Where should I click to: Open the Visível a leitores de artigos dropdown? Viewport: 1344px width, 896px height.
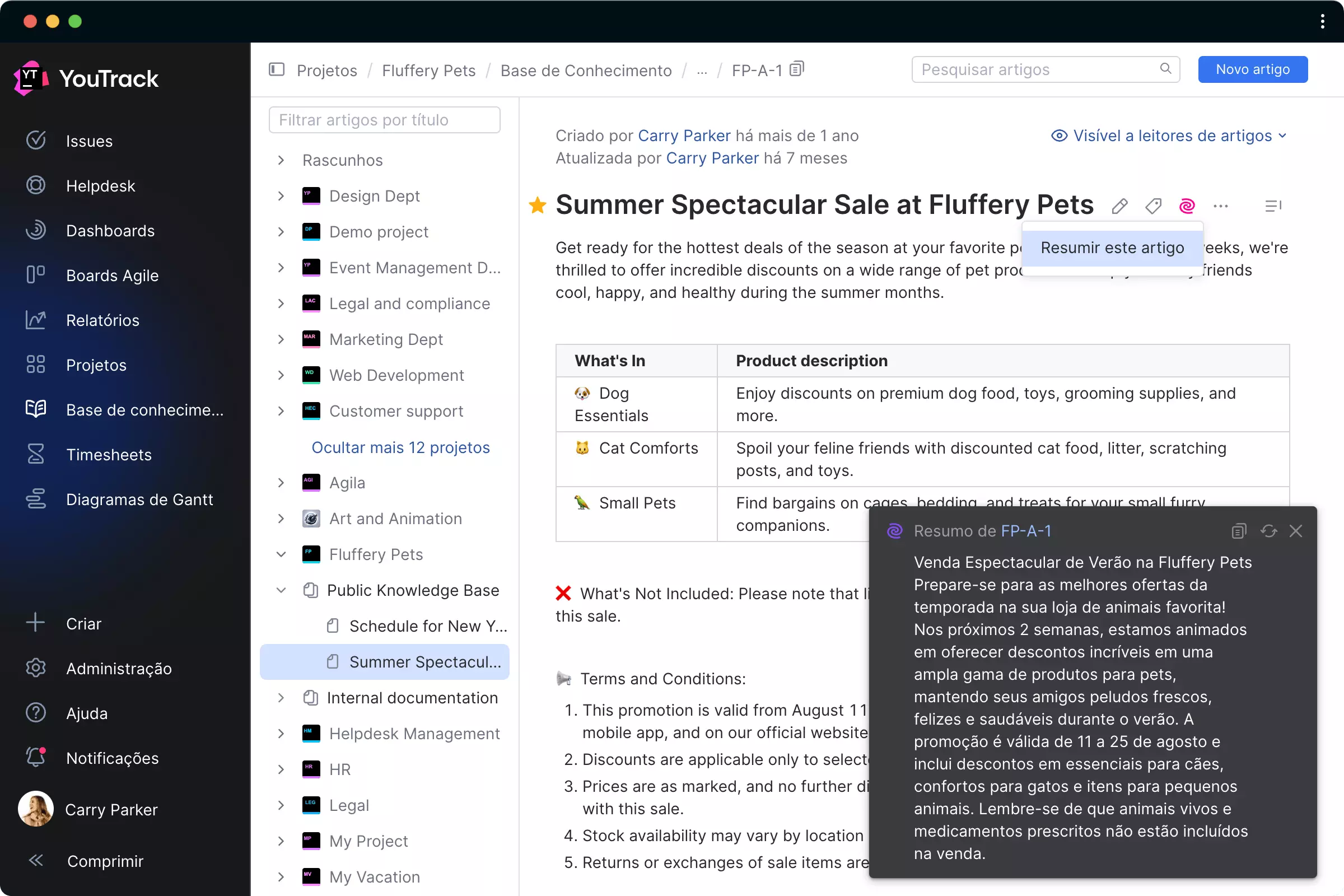click(x=1169, y=136)
